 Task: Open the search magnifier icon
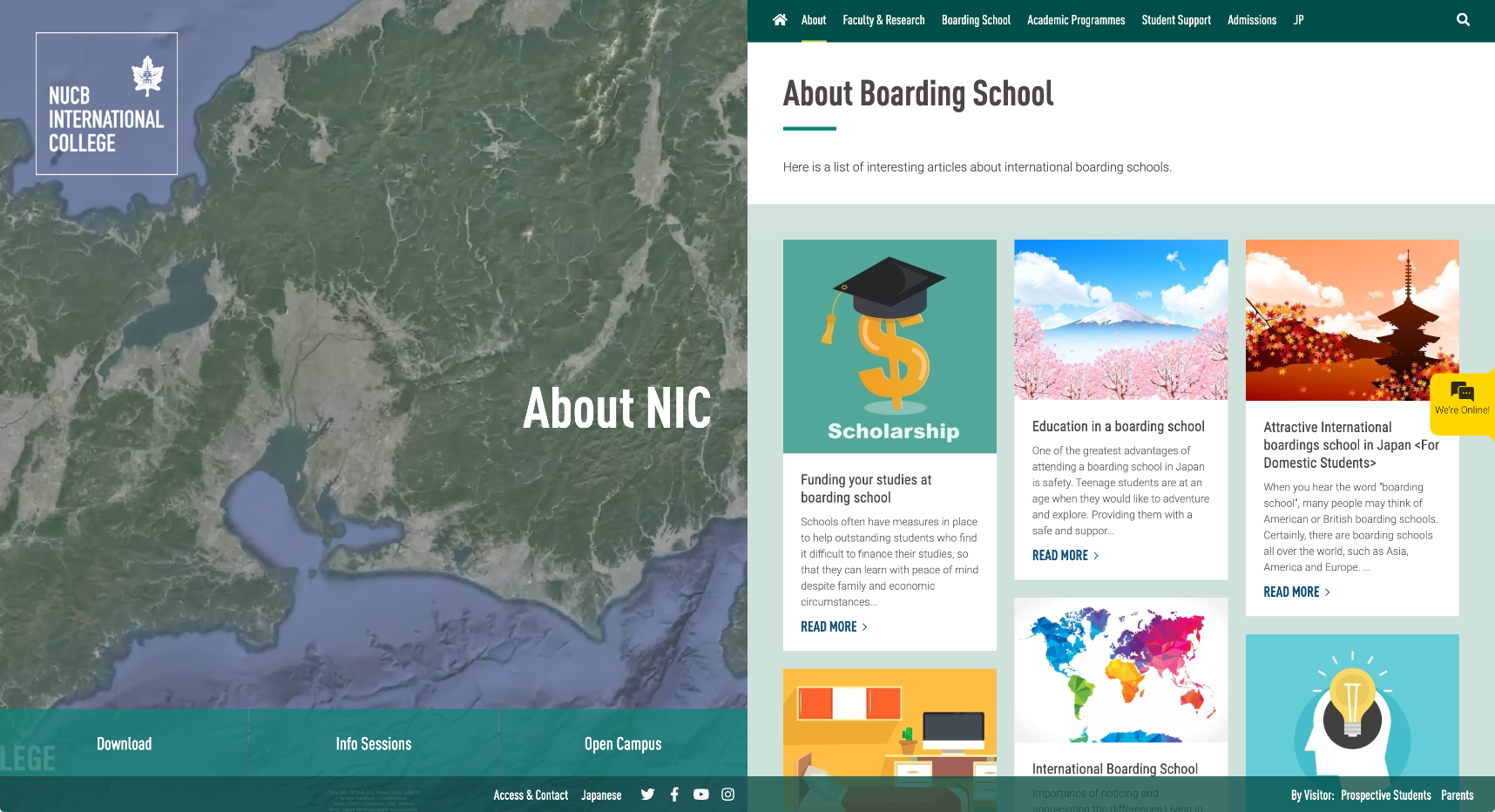[x=1463, y=20]
